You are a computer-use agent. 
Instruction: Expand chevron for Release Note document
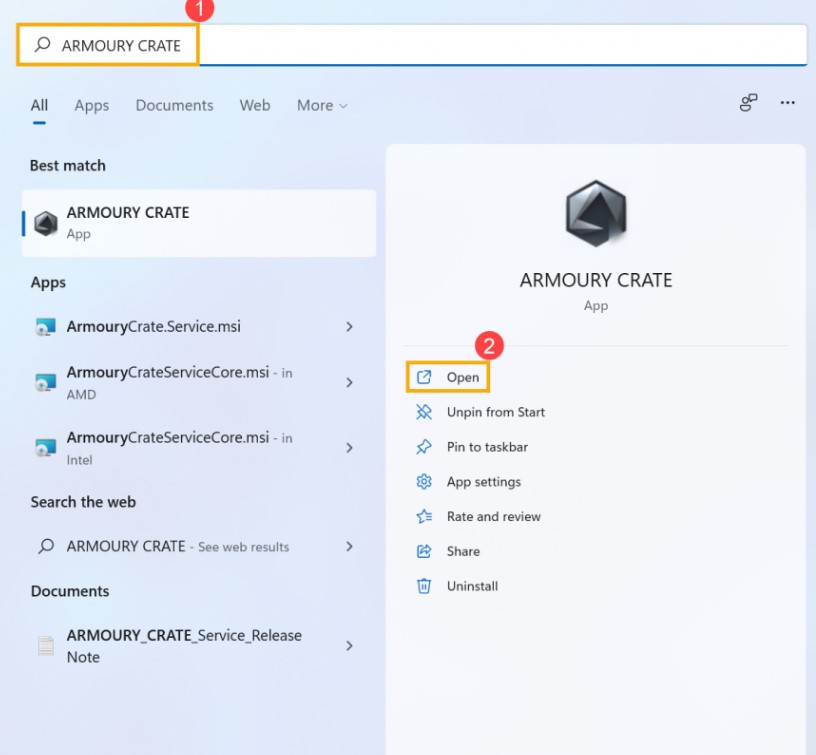(349, 646)
